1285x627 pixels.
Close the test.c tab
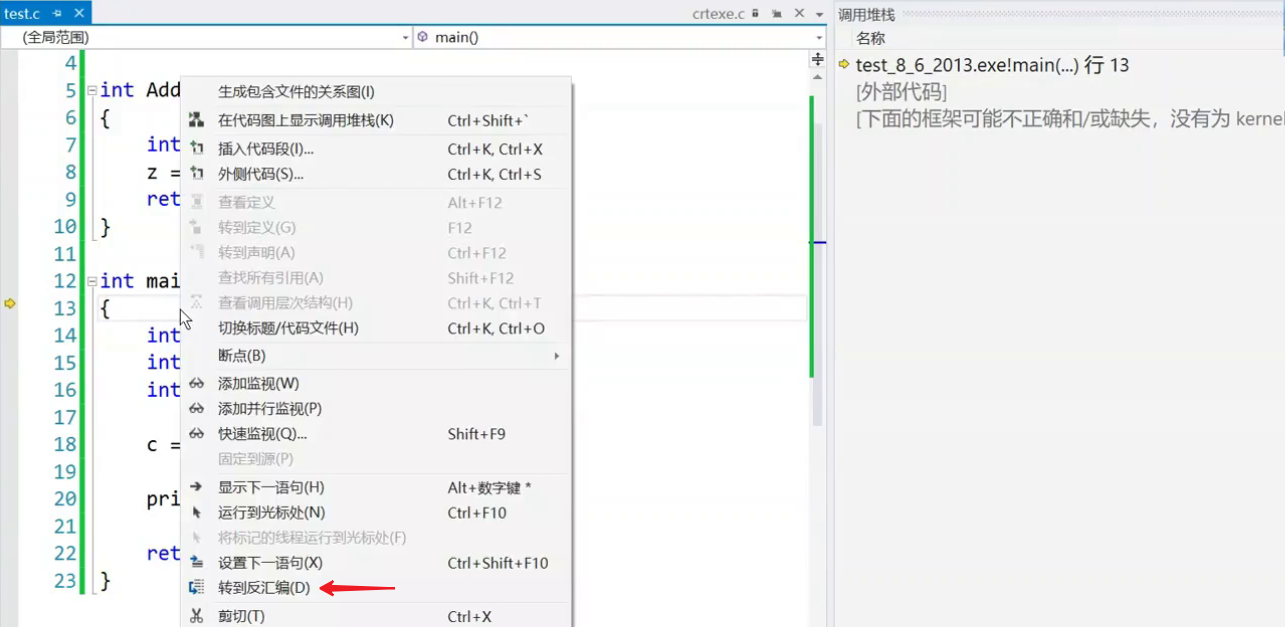pos(78,13)
